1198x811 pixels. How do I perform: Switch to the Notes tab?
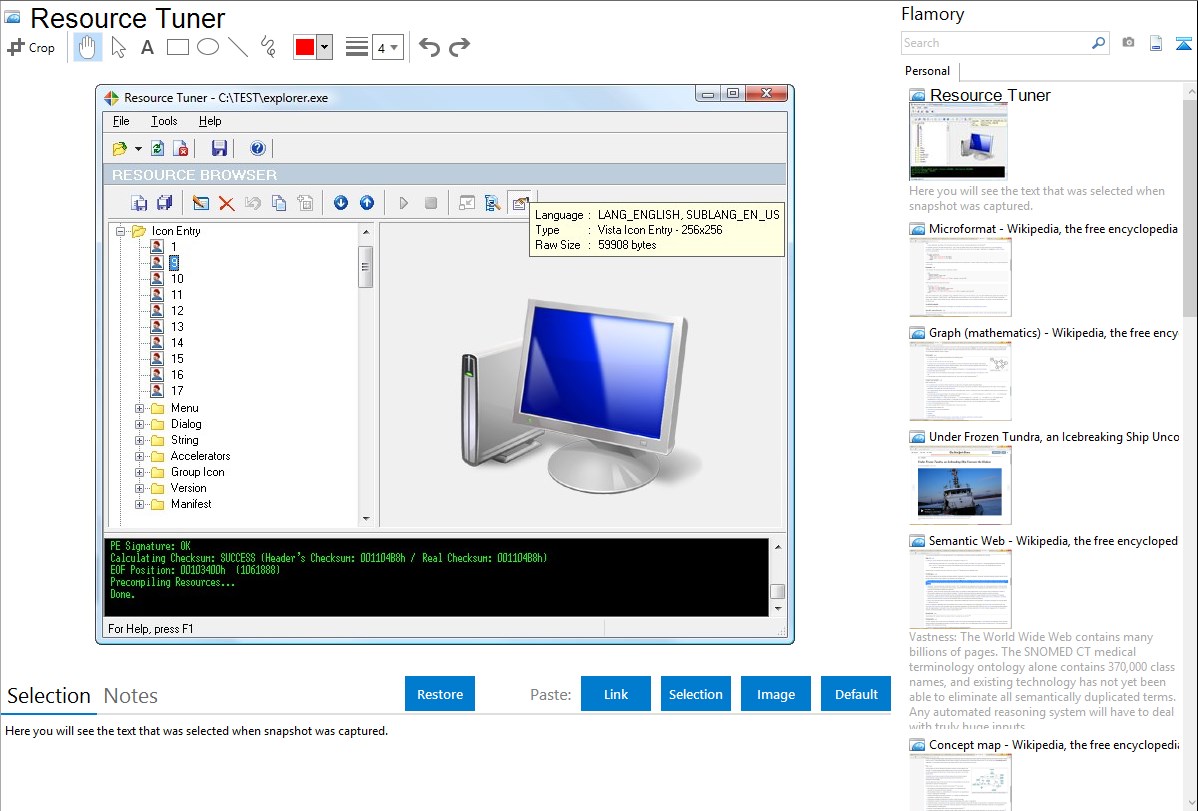[x=131, y=696]
